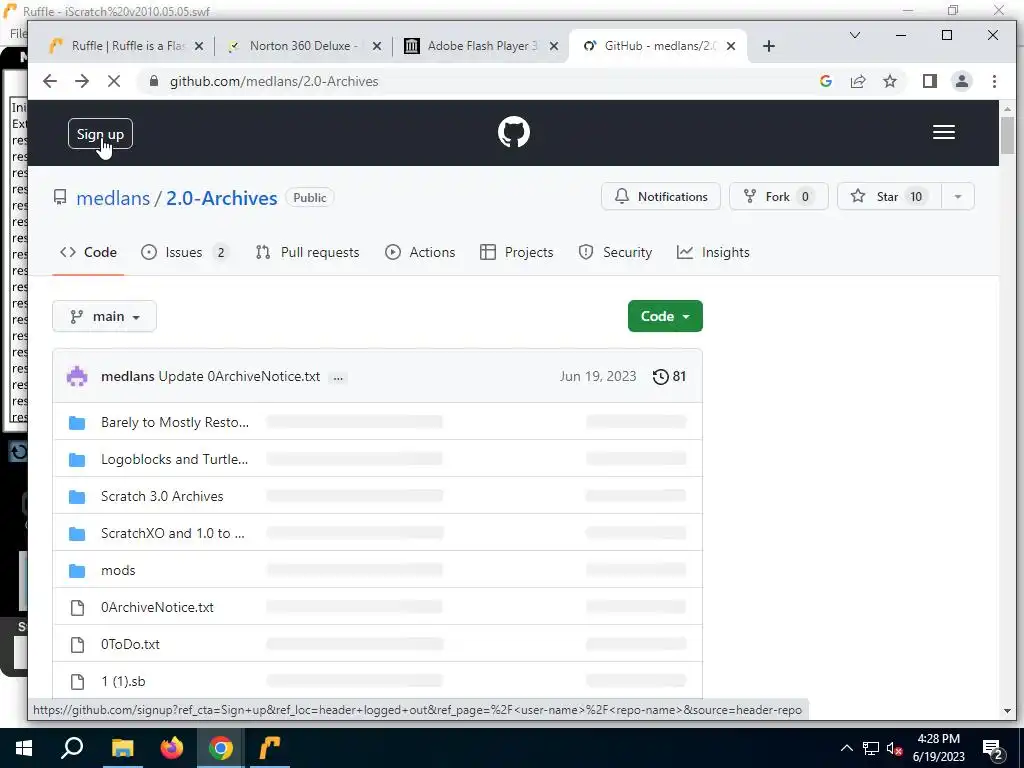This screenshot has height=768, width=1024.
Task: Open the Scratch 3.0 Archives folder
Action: [x=162, y=496]
